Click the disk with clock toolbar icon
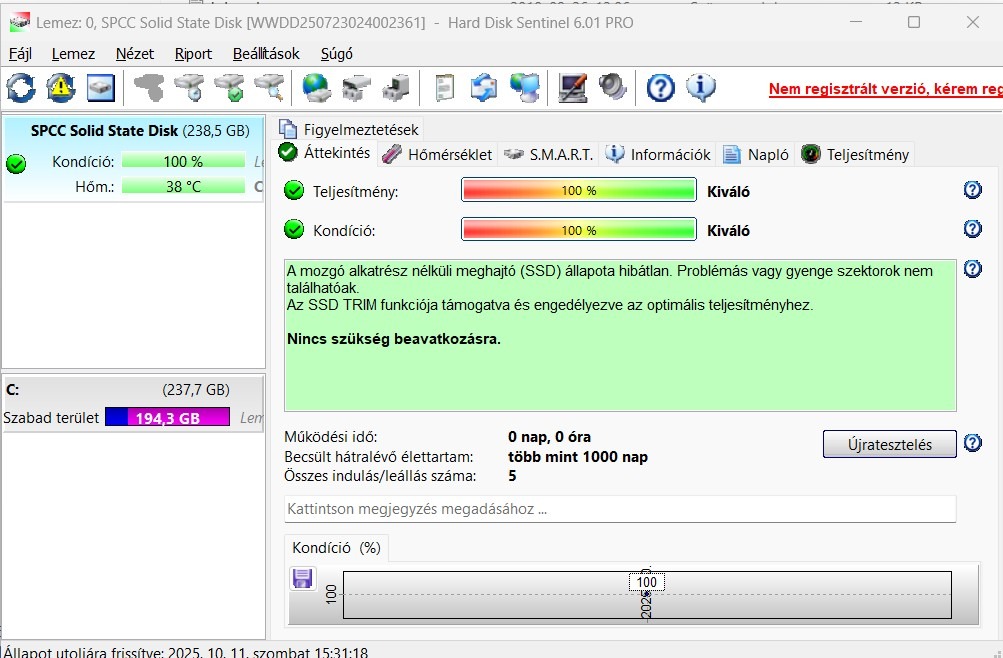The height and width of the screenshot is (658, 1003). [189, 88]
